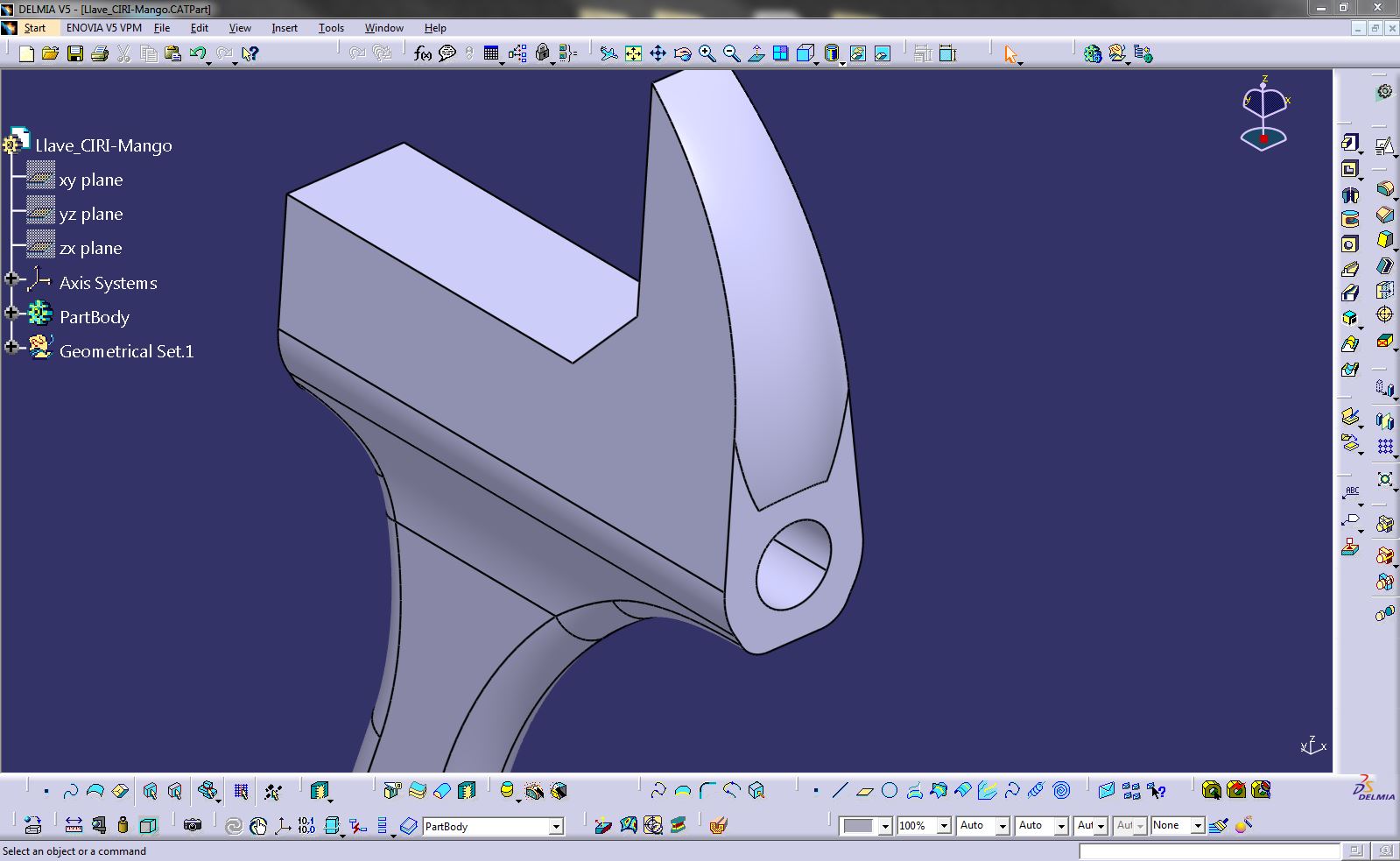Open the PartBody body selector dropdown
1400x861 pixels.
[555, 827]
